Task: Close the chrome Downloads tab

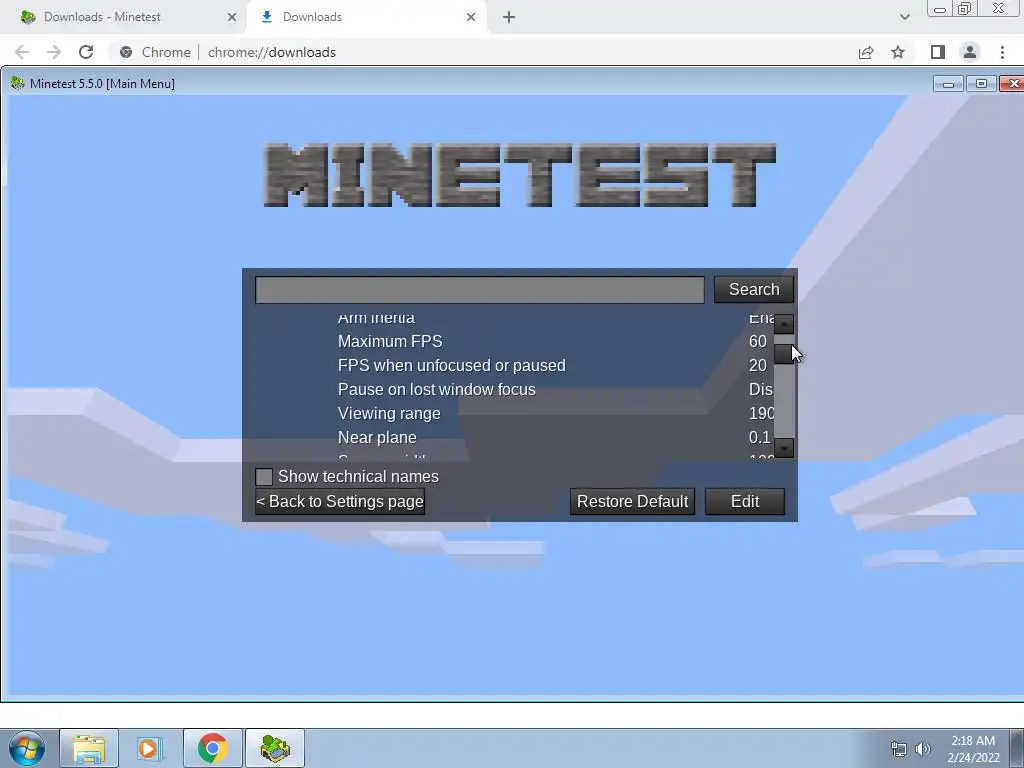Action: (471, 17)
